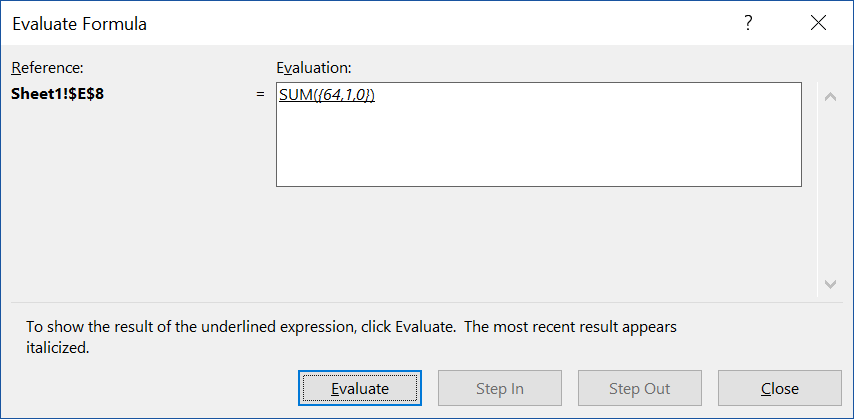Click the equals sign beside the evaluation box
The width and height of the screenshot is (854, 419).
pyautogui.click(x=261, y=95)
